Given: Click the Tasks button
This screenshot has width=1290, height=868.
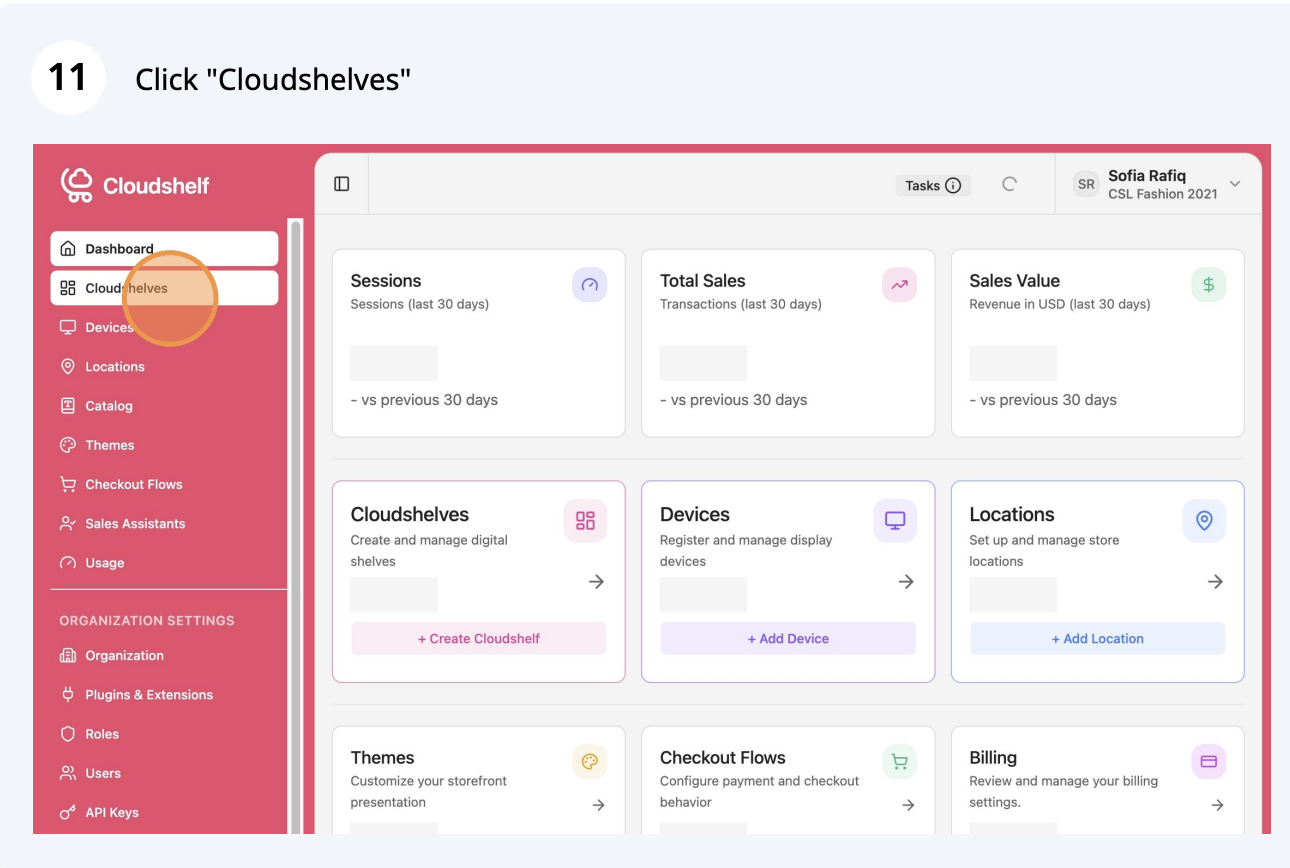Looking at the screenshot, I should pyautogui.click(x=933, y=185).
